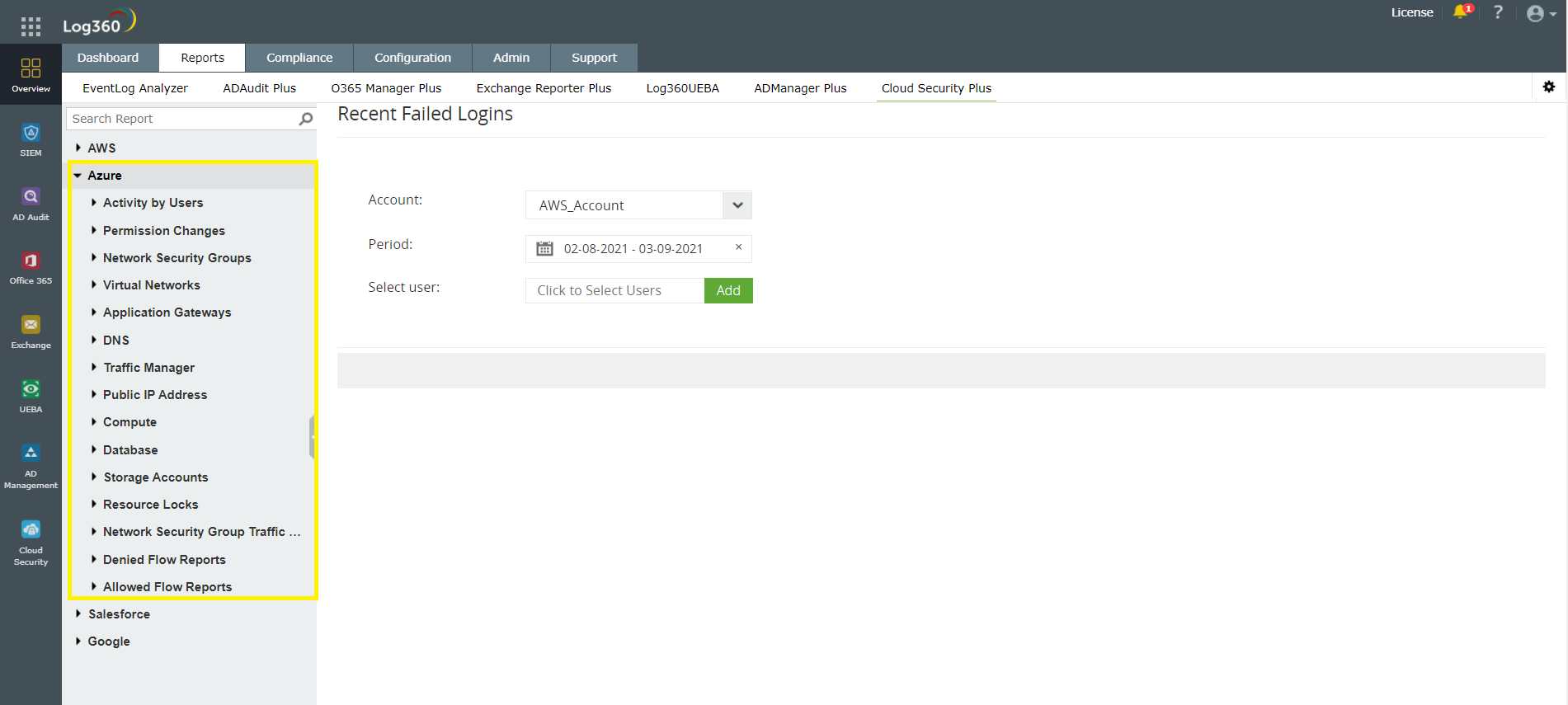
Task: Switch to the Admin tab
Action: pyautogui.click(x=511, y=58)
